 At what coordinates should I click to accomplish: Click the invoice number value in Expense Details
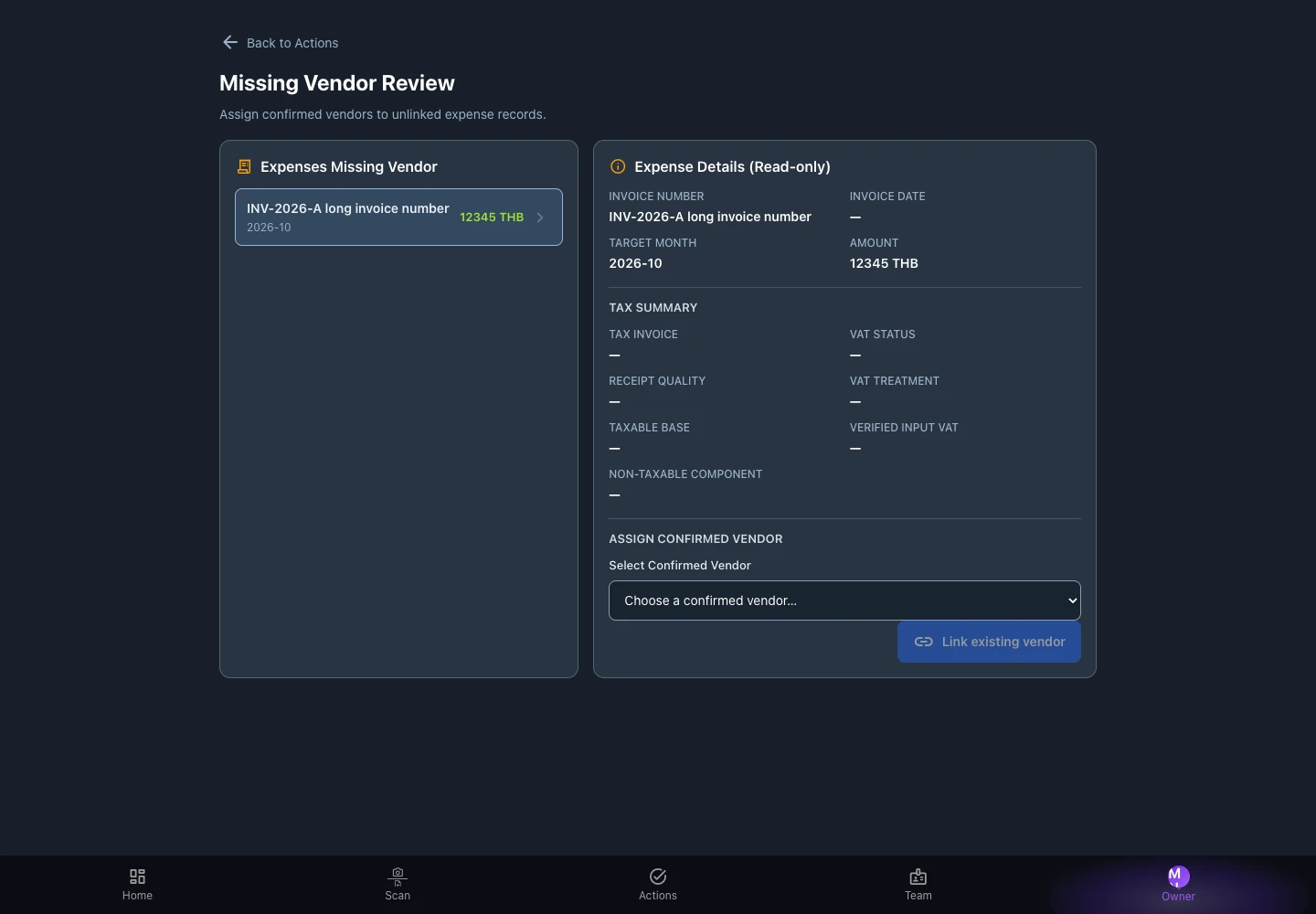[710, 217]
